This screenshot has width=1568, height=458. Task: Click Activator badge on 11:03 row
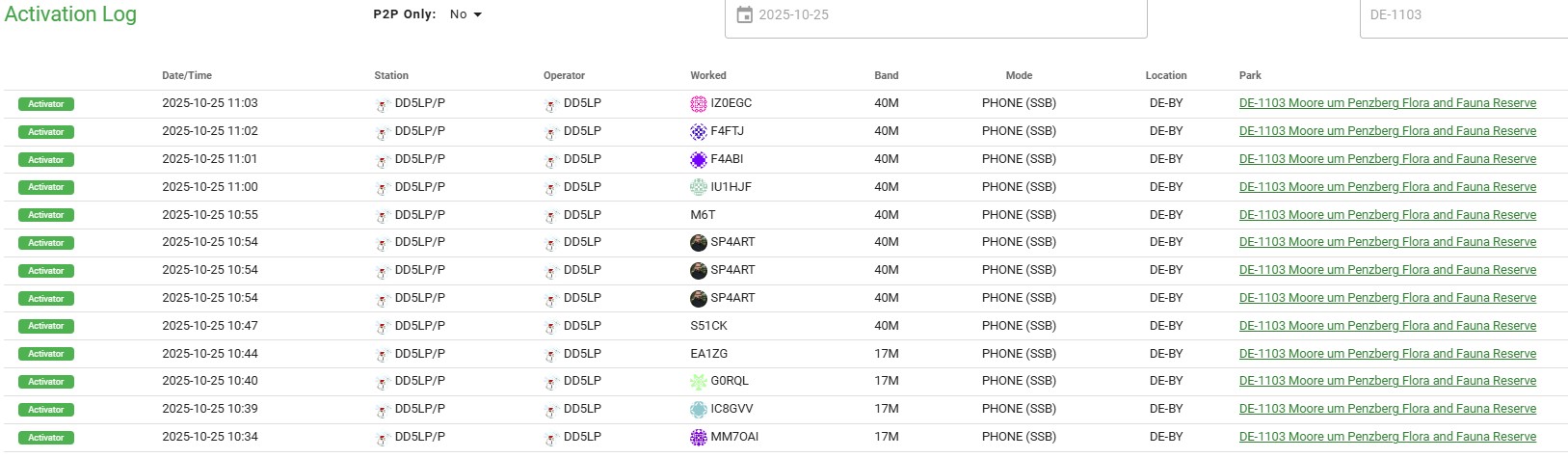click(46, 104)
